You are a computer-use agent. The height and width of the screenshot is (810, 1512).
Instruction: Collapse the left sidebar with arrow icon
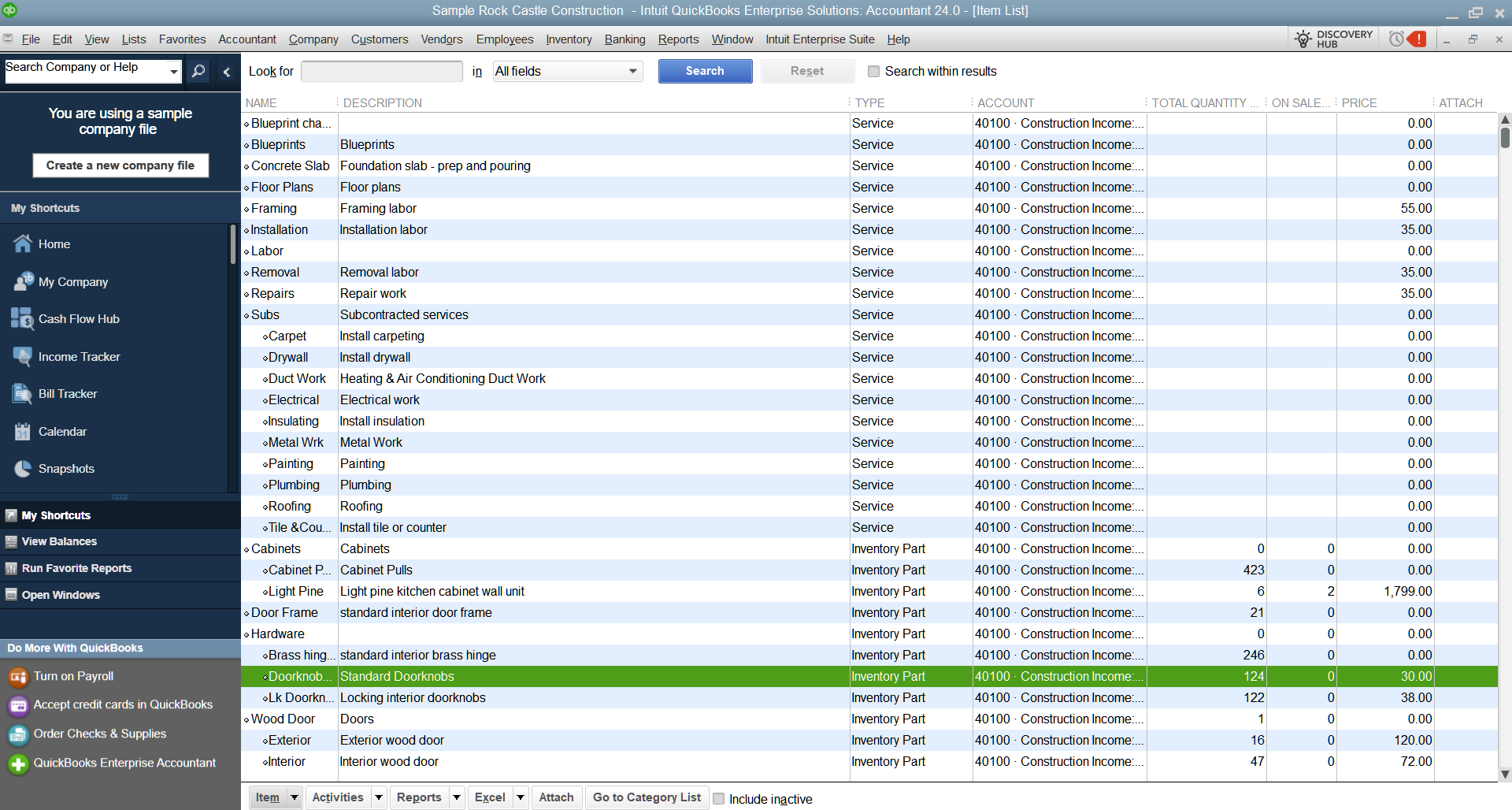(227, 72)
